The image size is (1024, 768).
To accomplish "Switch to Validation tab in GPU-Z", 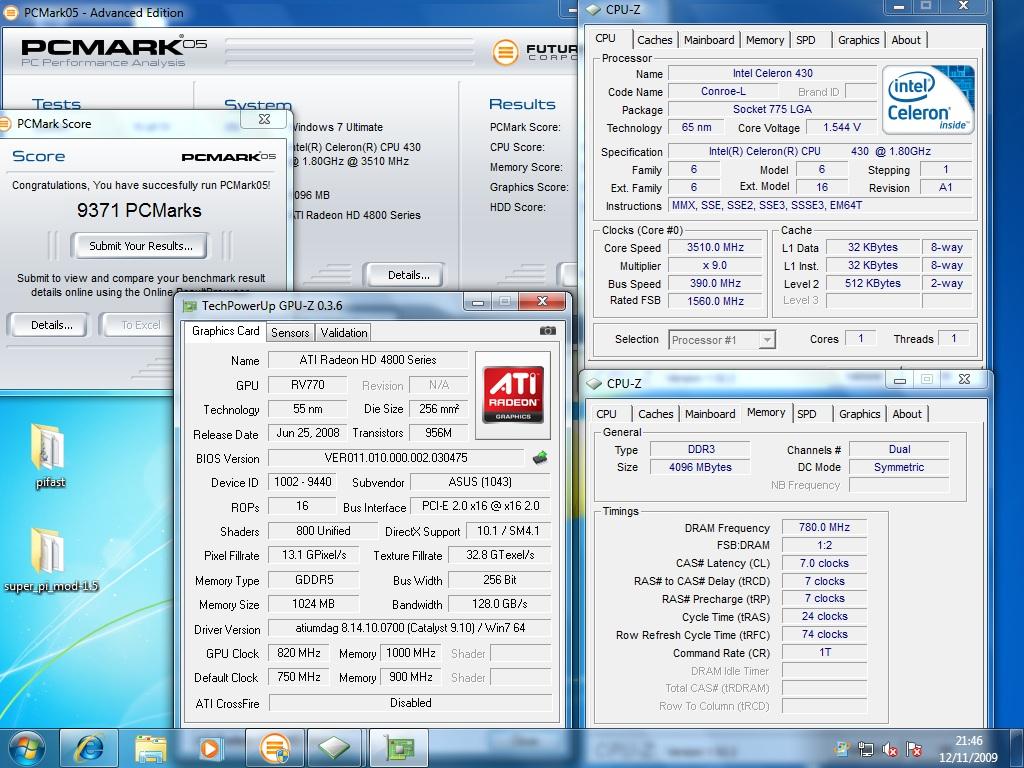I will point(344,332).
